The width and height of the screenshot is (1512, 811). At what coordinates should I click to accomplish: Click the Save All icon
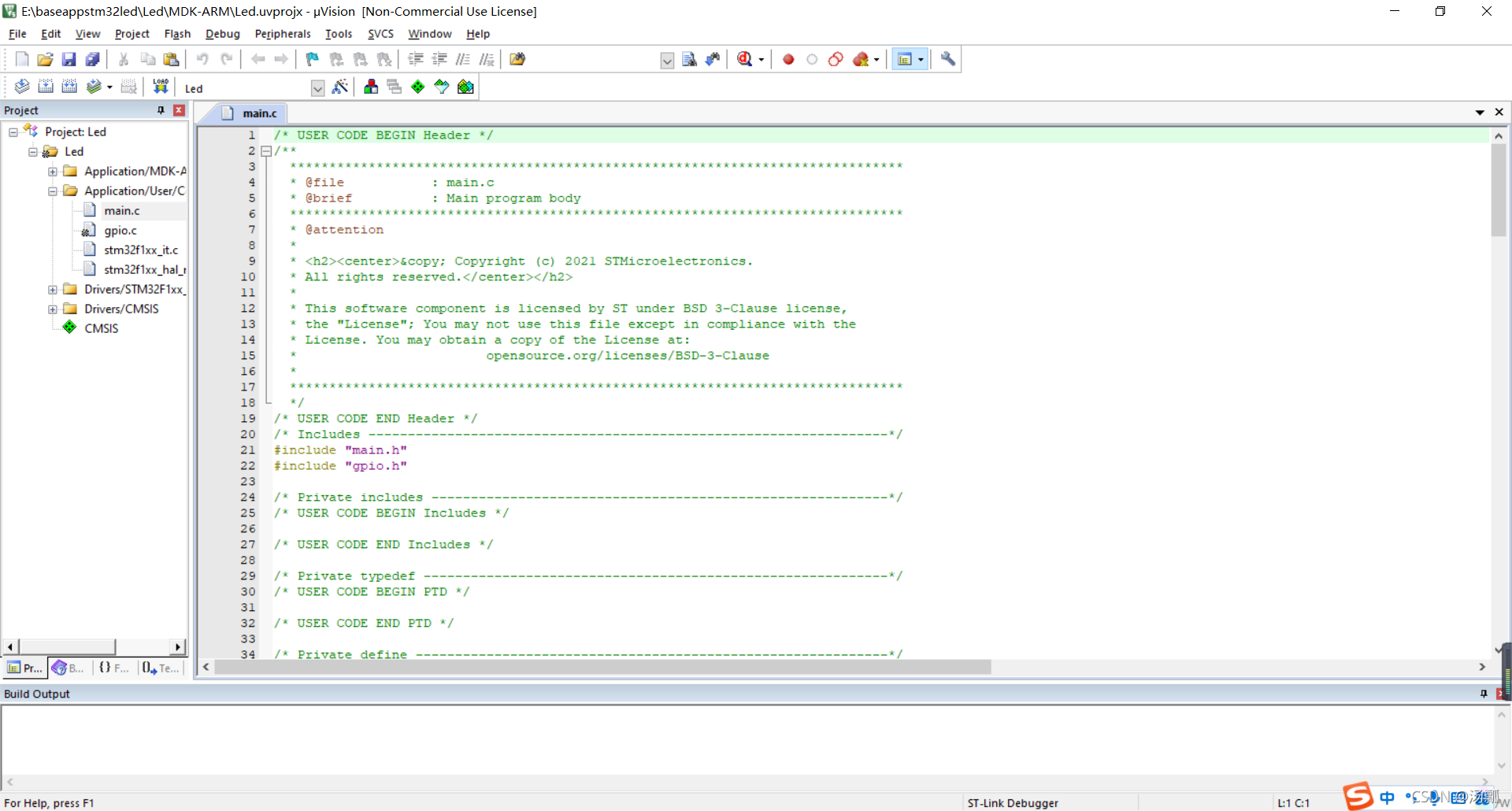tap(93, 59)
